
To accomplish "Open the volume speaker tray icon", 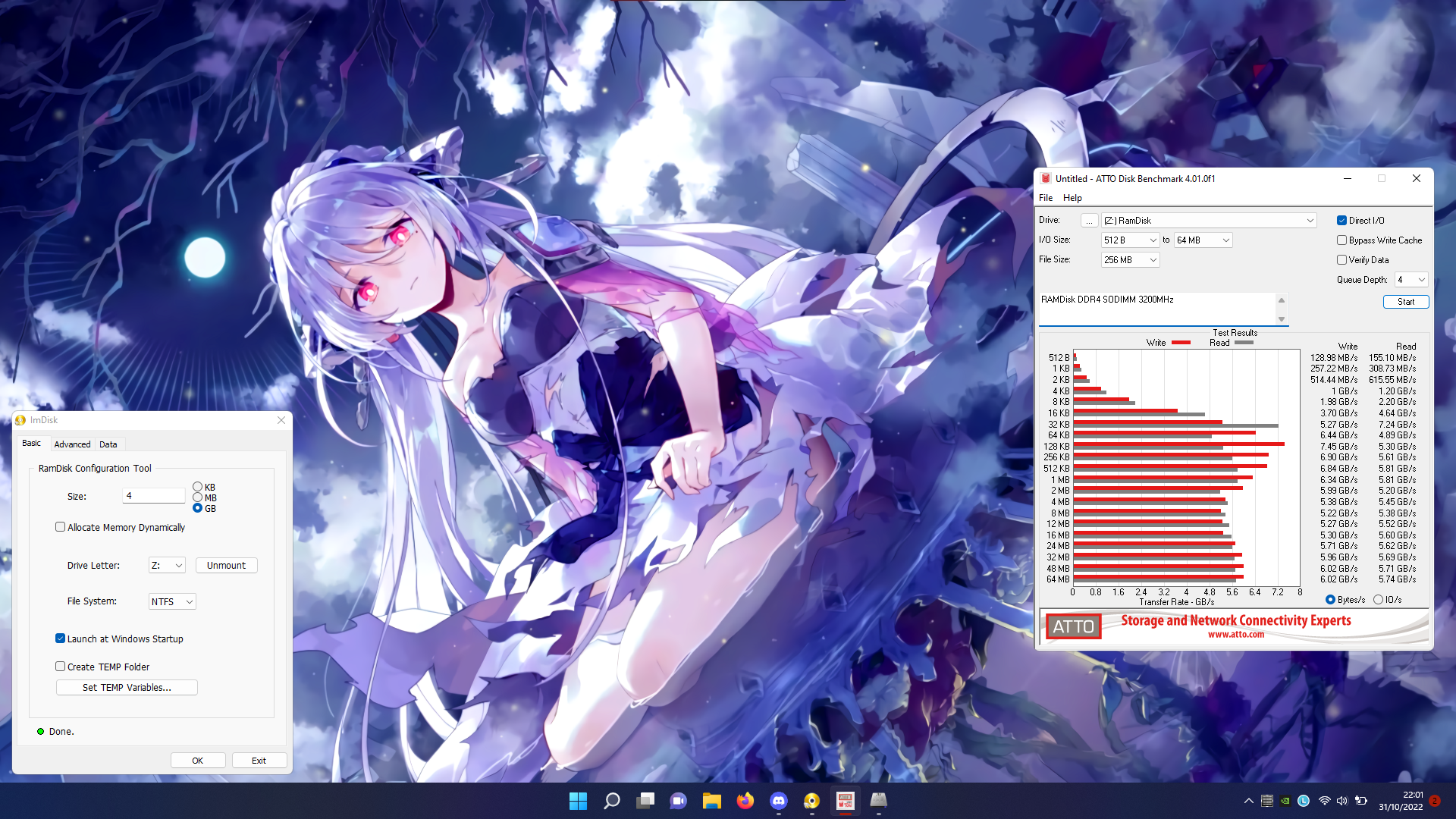I will coord(1342,801).
